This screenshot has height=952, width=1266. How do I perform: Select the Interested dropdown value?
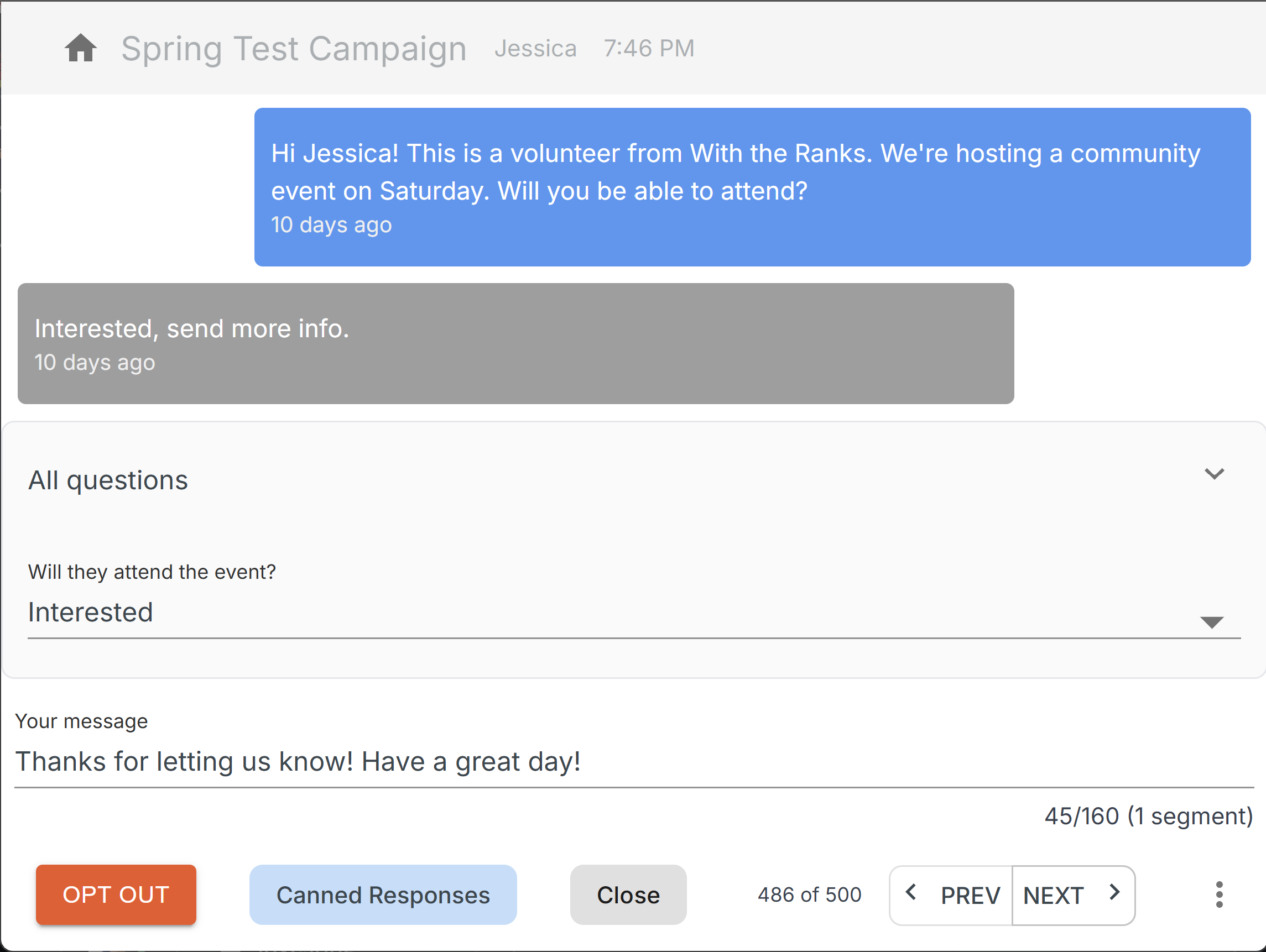click(x=91, y=613)
